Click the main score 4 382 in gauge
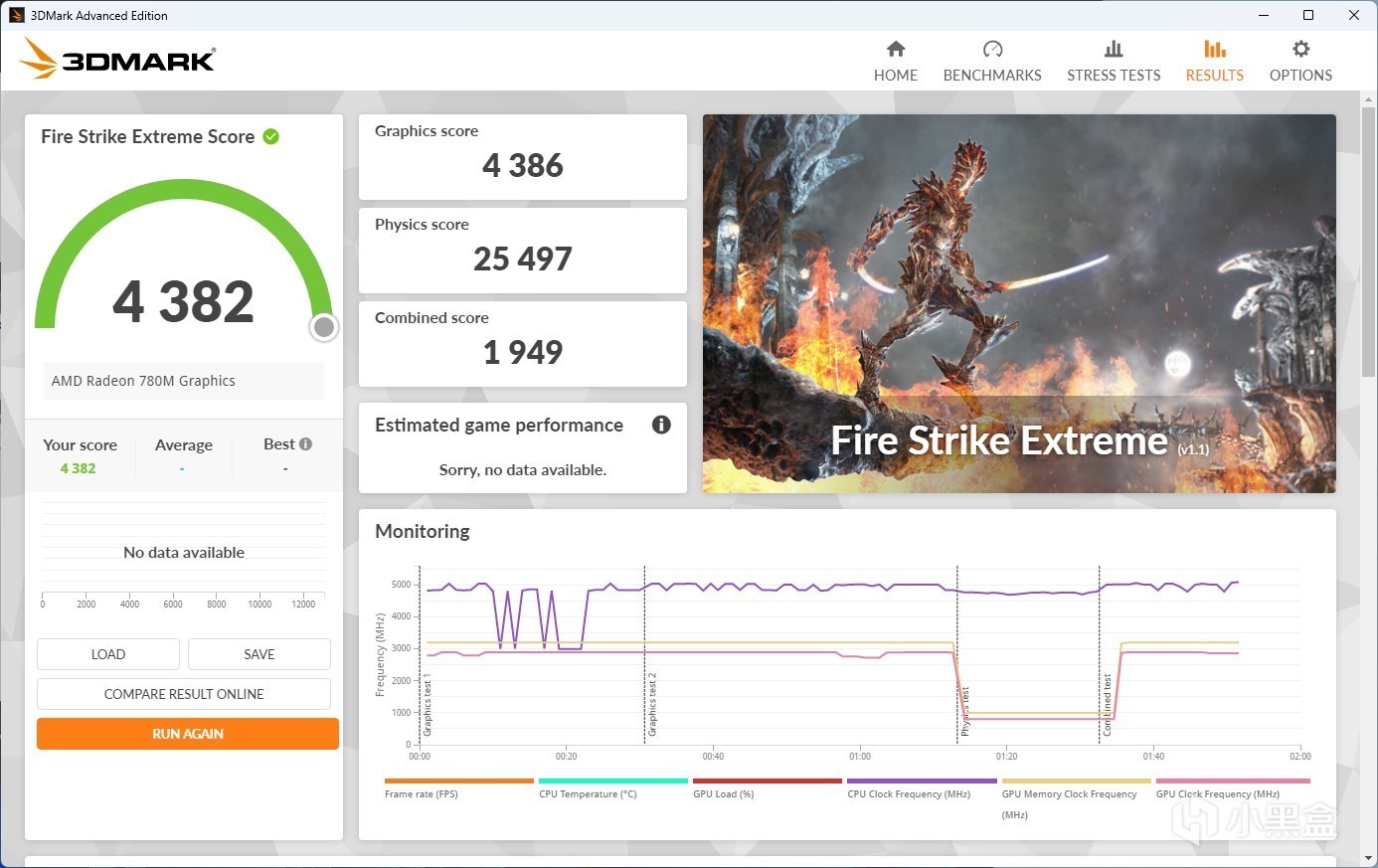Screen dimensions: 1378x868 tap(184, 301)
